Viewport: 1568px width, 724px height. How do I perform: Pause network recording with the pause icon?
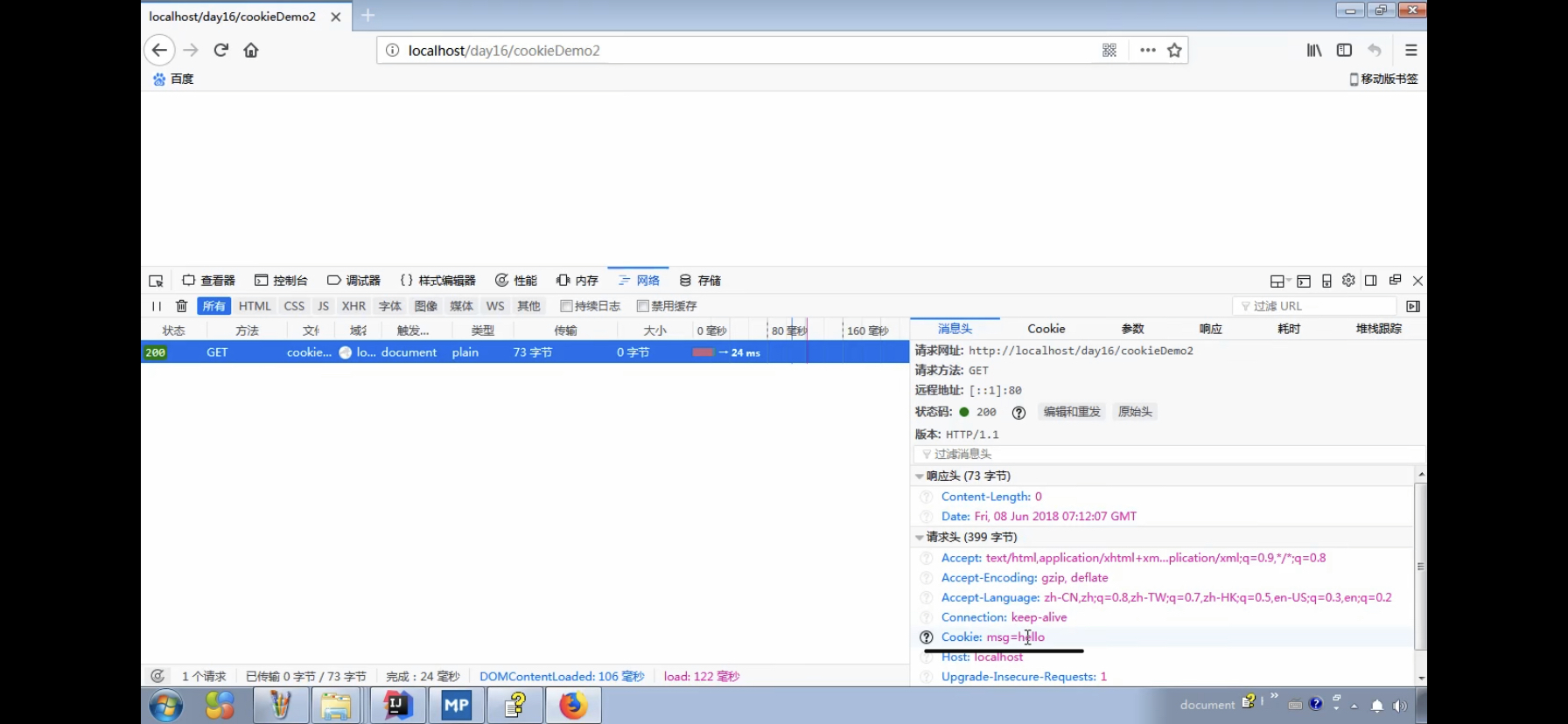(x=156, y=306)
